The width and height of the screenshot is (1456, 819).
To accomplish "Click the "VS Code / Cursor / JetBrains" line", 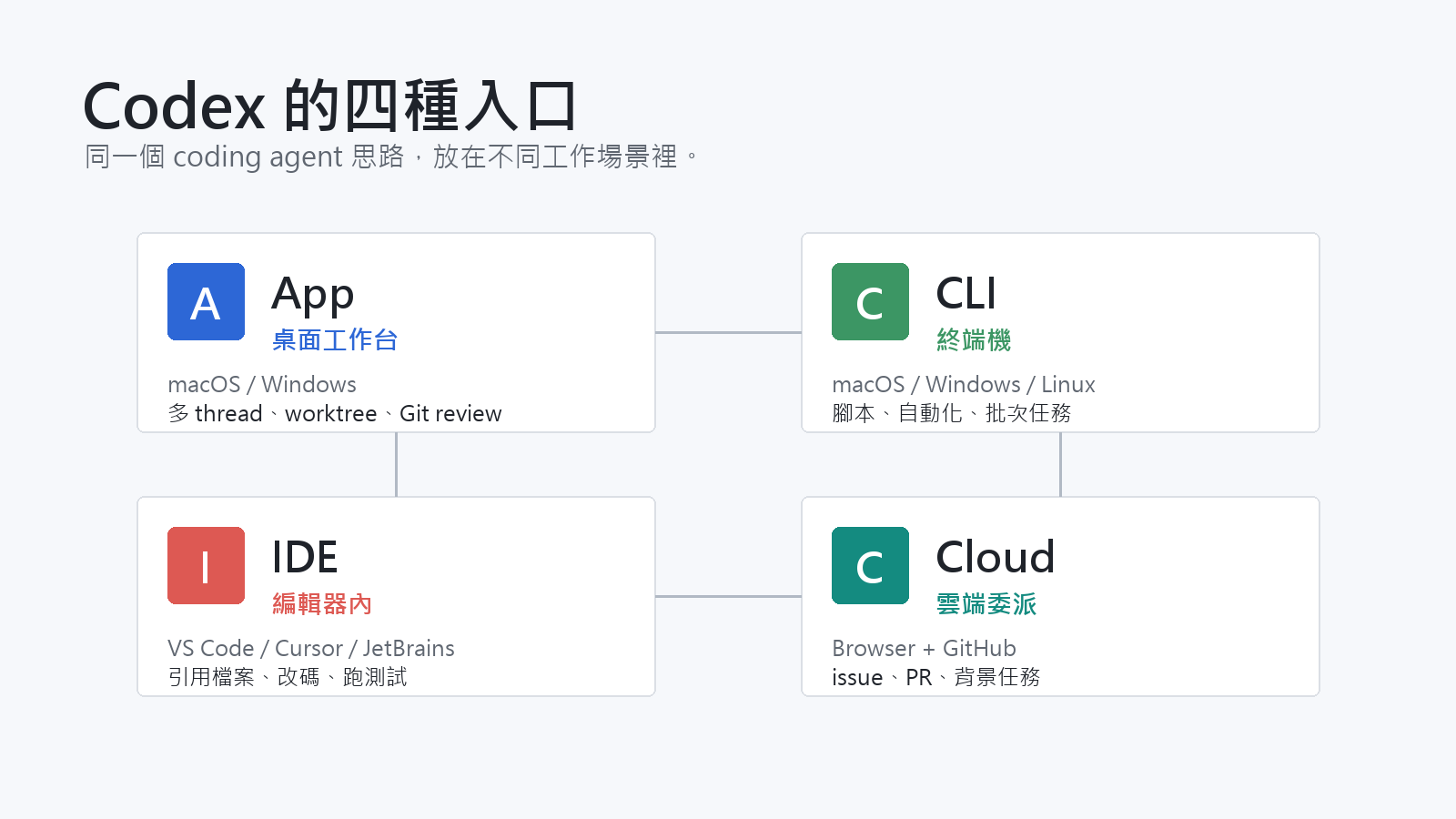I will pos(311,648).
